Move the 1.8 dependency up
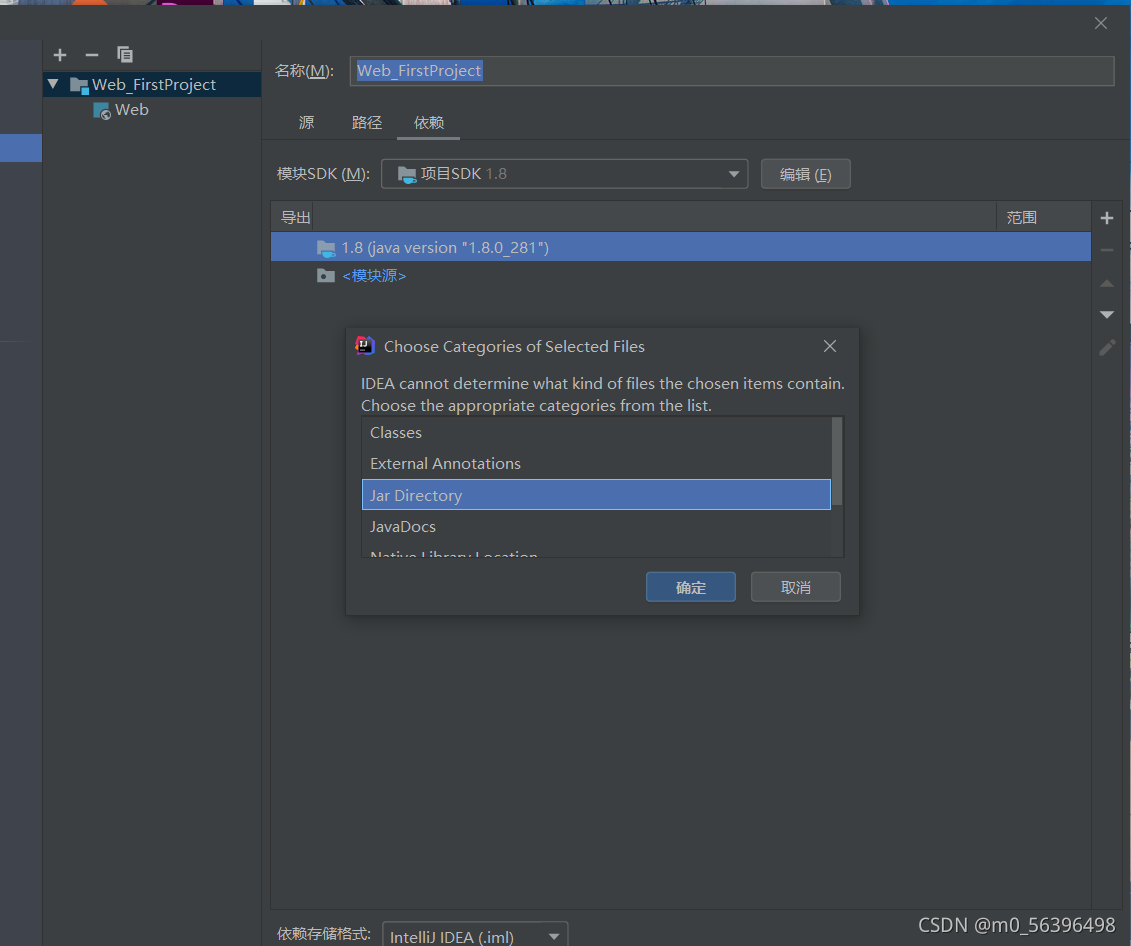1131x946 pixels. [x=1106, y=283]
